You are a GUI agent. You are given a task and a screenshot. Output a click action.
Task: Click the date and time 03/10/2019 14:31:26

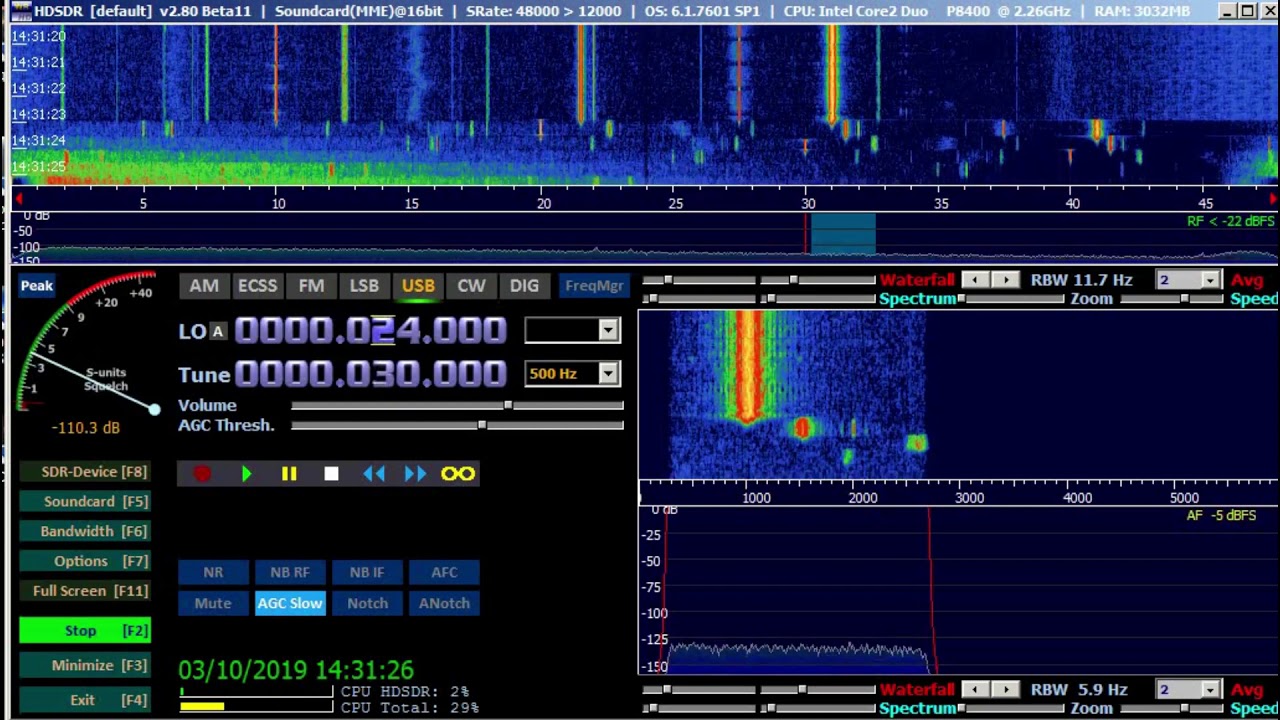[296, 670]
